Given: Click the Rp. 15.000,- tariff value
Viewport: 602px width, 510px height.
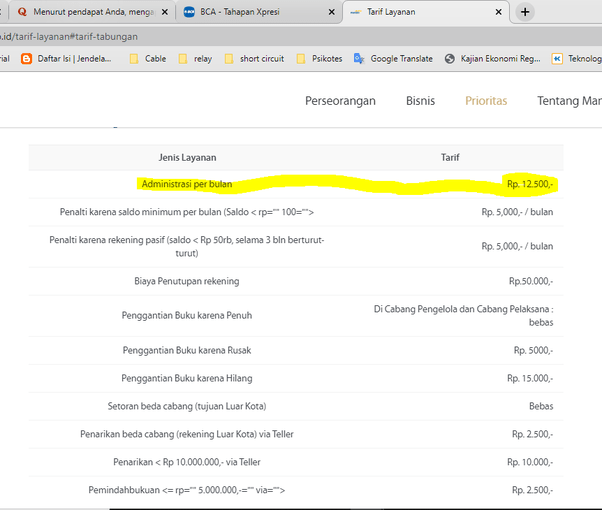Looking at the screenshot, I should 530,378.
